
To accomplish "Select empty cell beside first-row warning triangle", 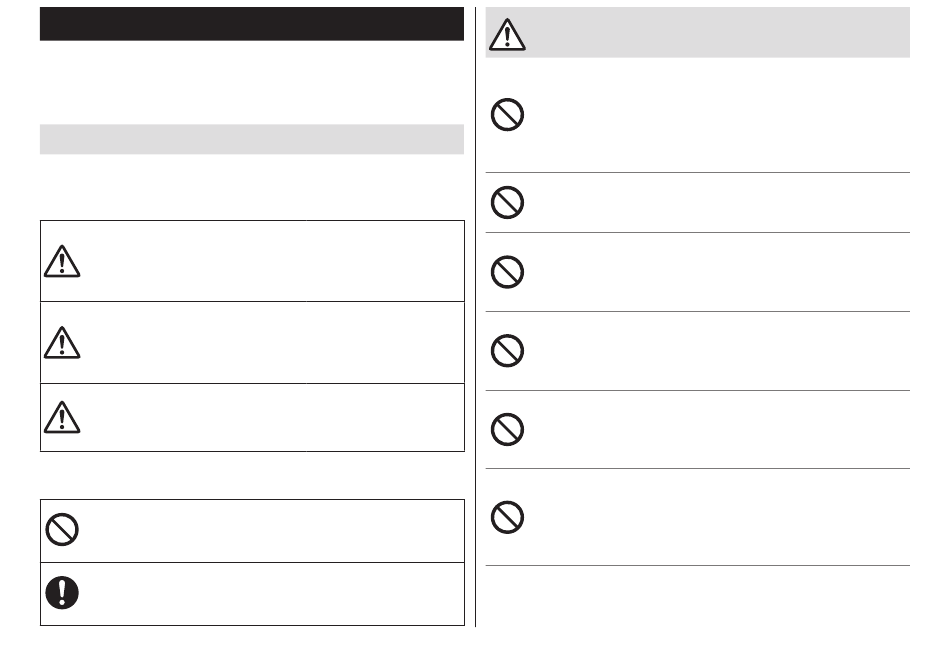I will click(273, 261).
